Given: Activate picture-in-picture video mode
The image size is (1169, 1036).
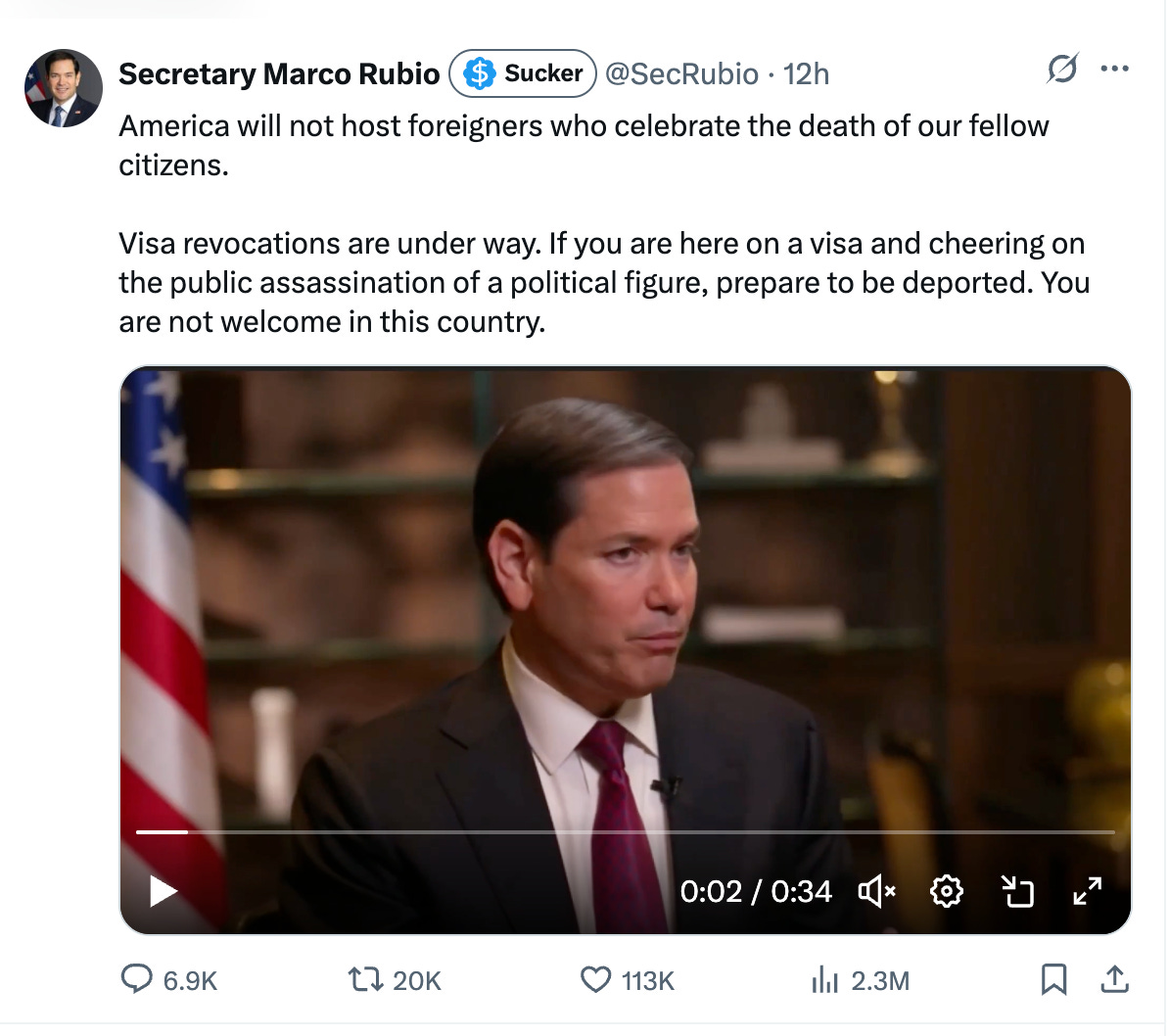Looking at the screenshot, I should pos(1017,891).
